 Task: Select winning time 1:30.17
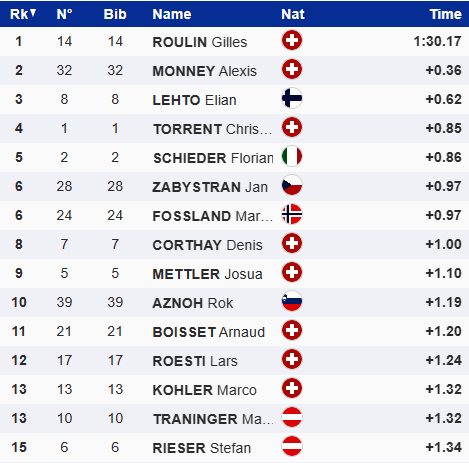coord(437,41)
